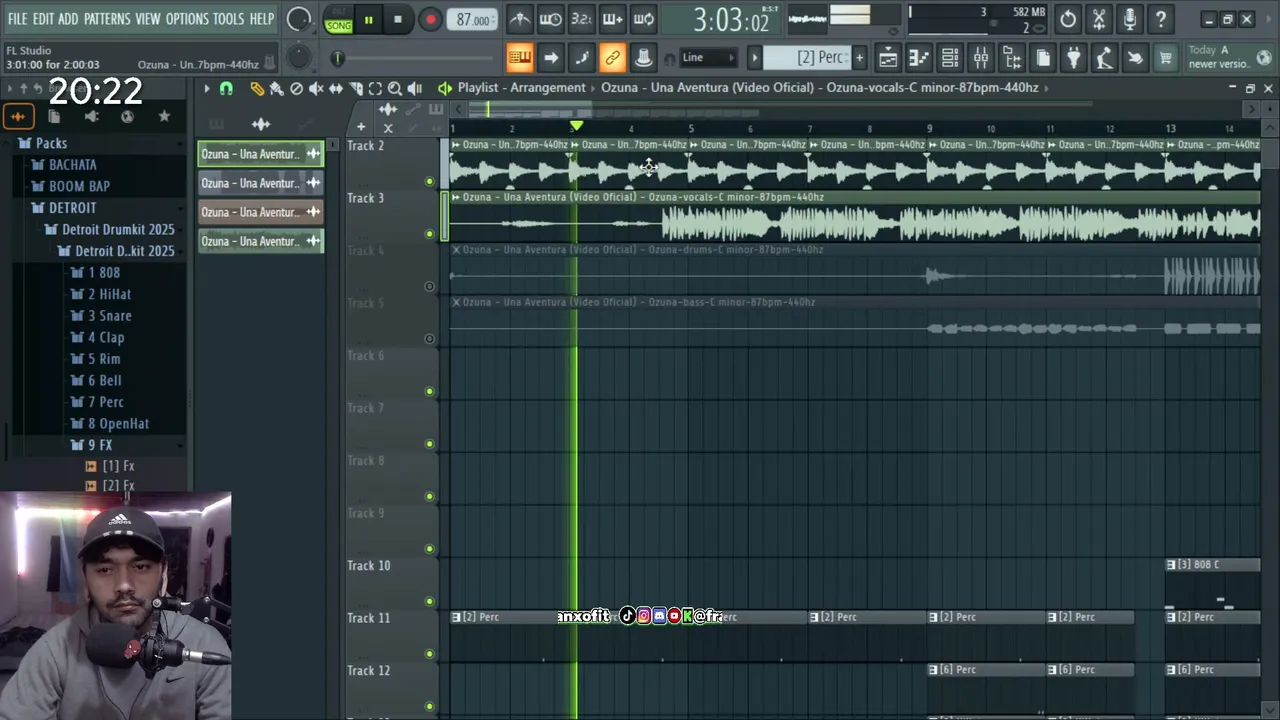Image resolution: width=1280 pixels, height=720 pixels.
Task: Open the playlist view button
Action: 888,58
